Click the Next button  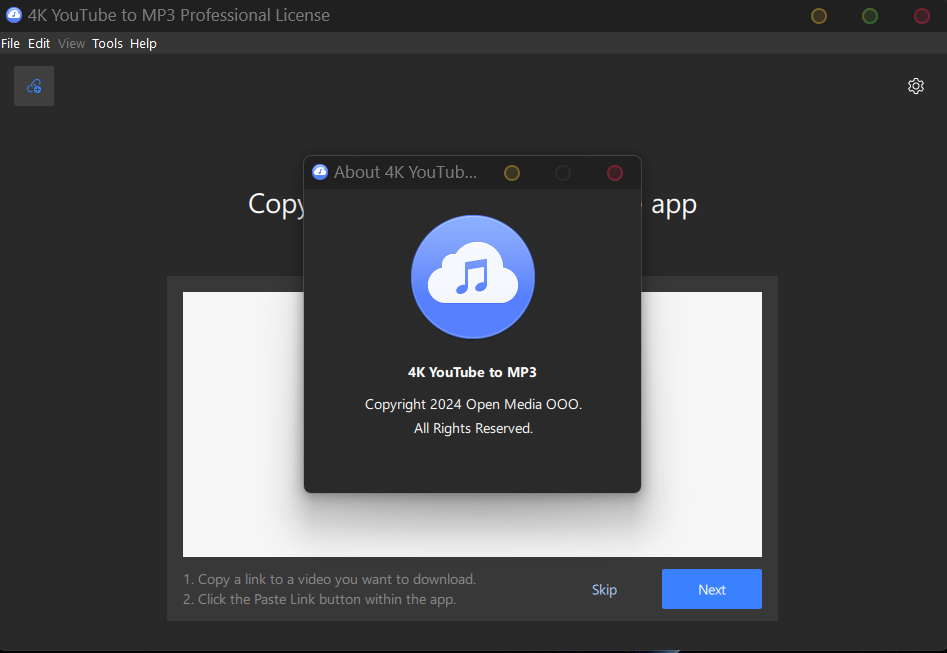tap(711, 589)
